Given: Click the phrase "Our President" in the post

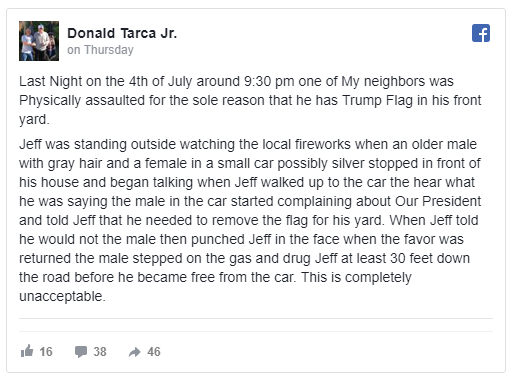Looking at the screenshot, I should [x=438, y=201].
